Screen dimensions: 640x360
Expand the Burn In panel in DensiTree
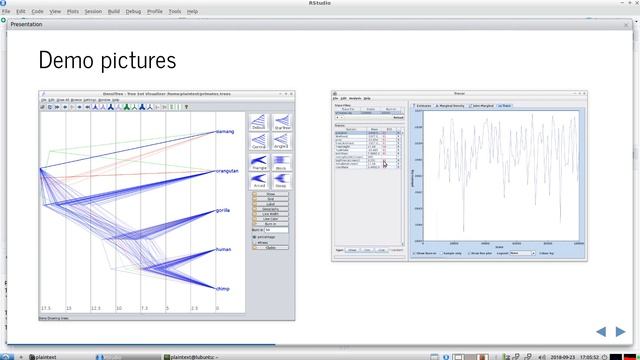coord(270,224)
